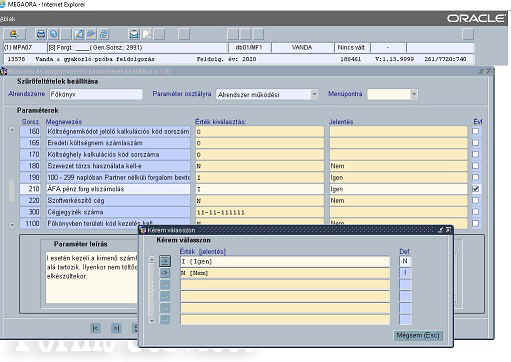Click the Jelentés cell showing Nem in row 180

[x=398, y=166]
